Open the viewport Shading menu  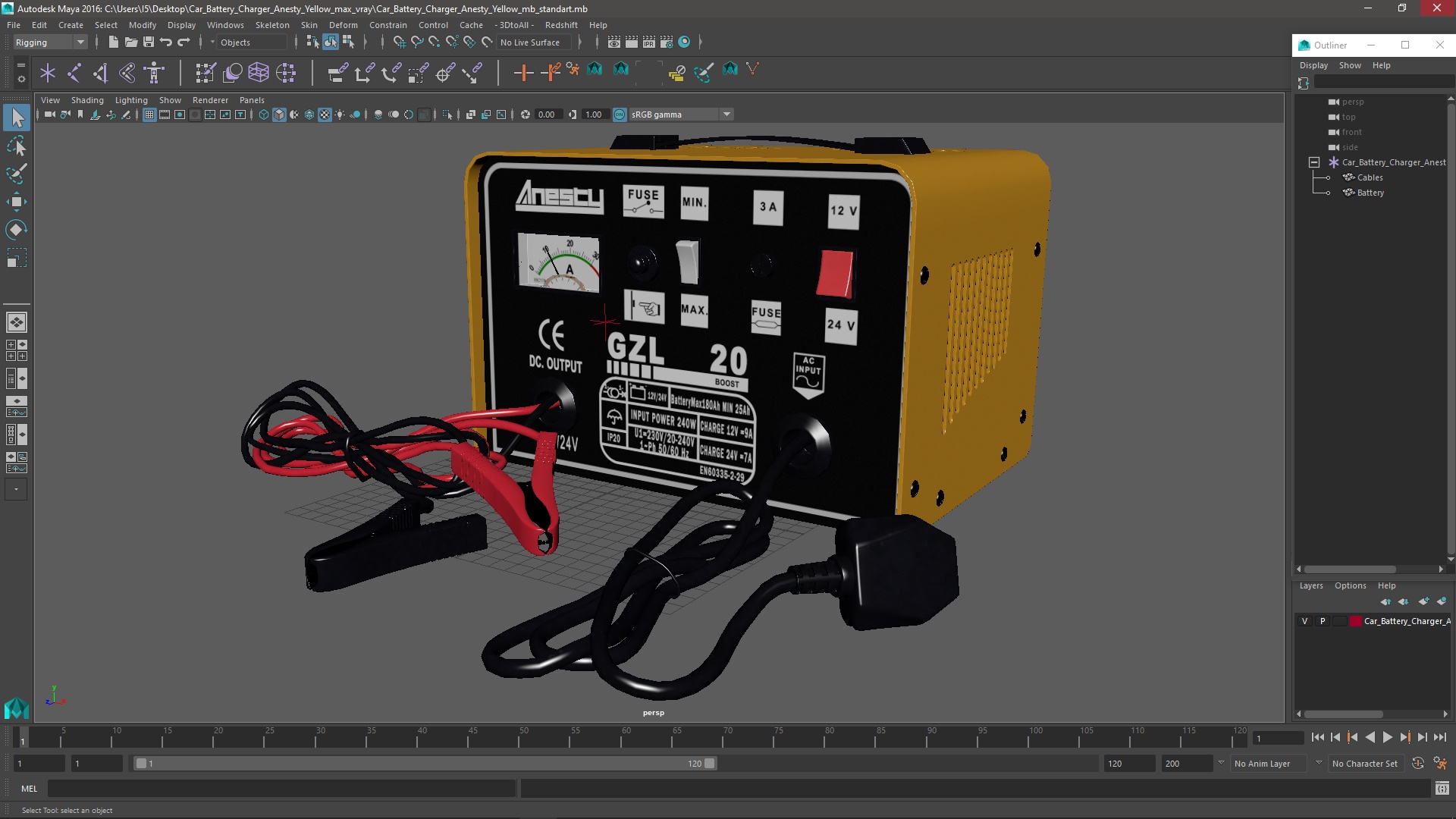87,100
